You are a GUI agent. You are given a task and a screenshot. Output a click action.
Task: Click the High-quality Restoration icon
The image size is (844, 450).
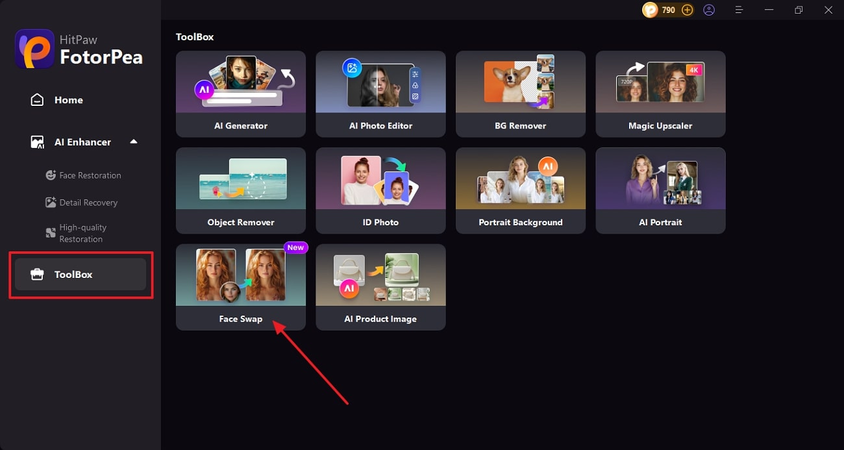[51, 233]
